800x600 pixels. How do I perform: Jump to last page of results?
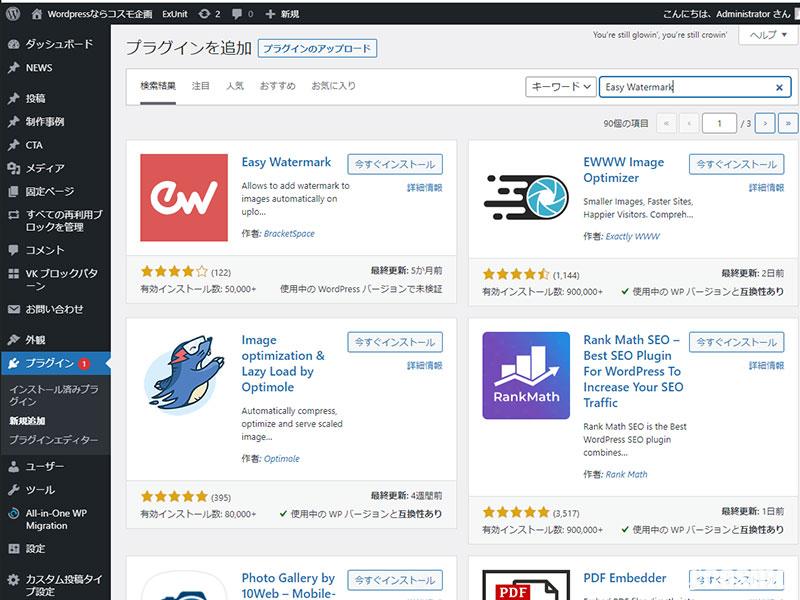coord(789,123)
